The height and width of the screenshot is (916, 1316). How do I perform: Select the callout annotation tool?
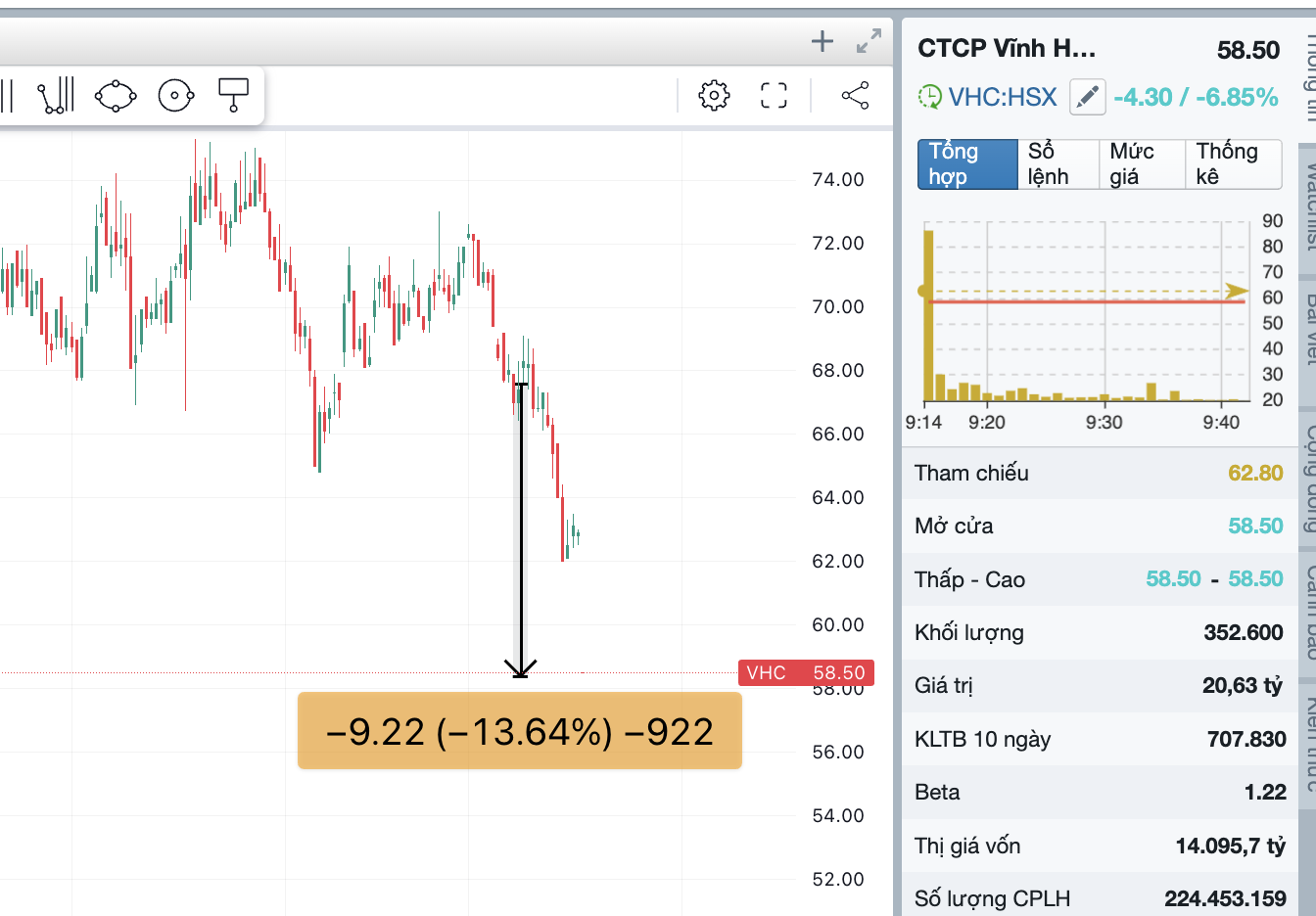pos(233,95)
